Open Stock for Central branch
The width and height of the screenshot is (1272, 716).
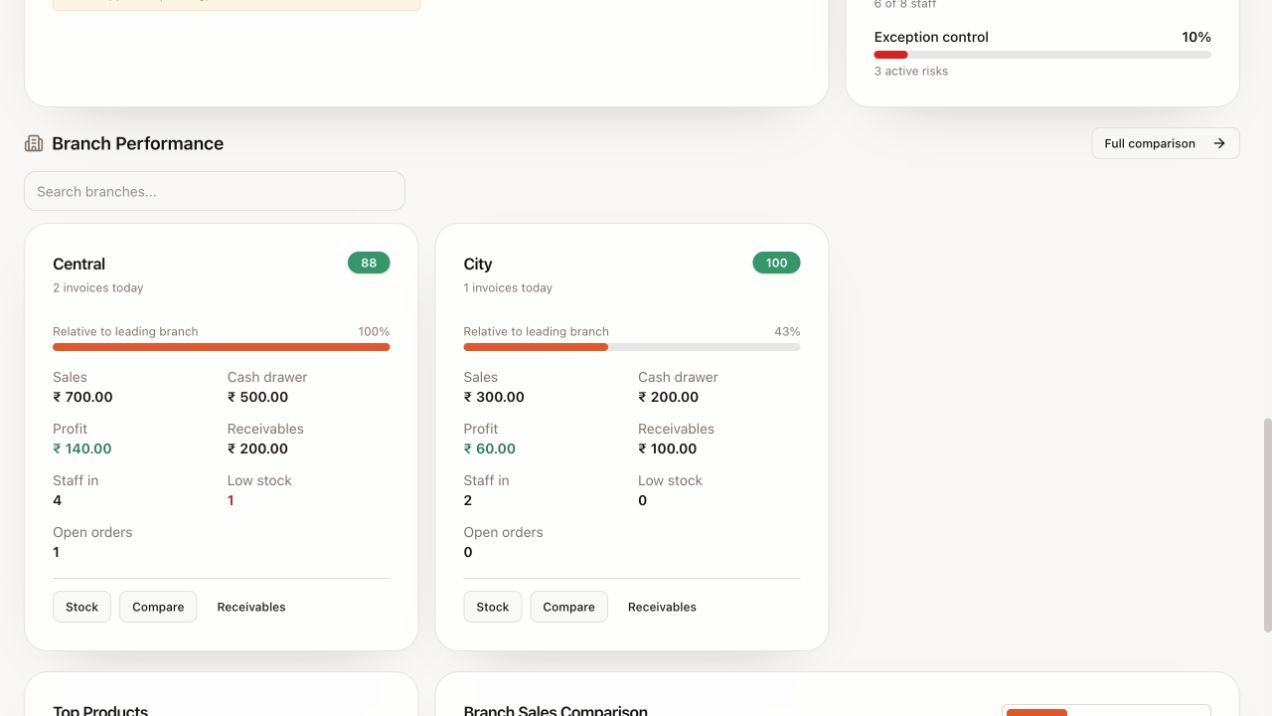(82, 607)
